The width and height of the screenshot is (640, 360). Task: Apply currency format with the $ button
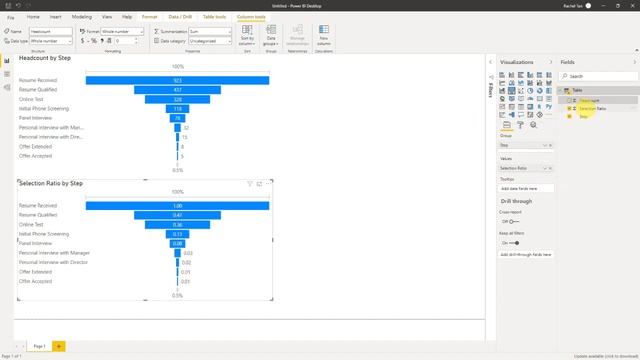82,41
